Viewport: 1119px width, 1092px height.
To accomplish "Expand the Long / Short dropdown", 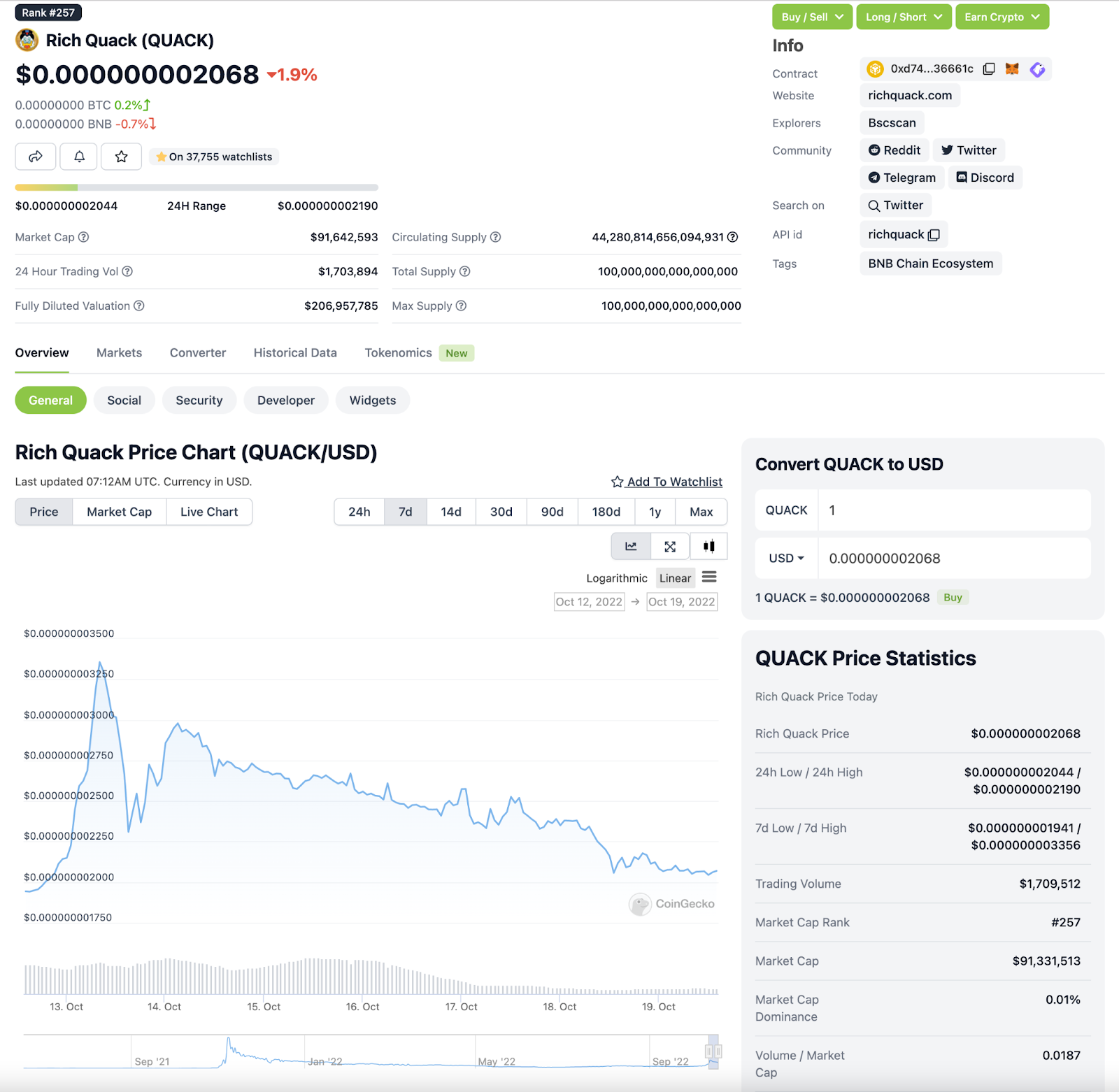I will (904, 17).
